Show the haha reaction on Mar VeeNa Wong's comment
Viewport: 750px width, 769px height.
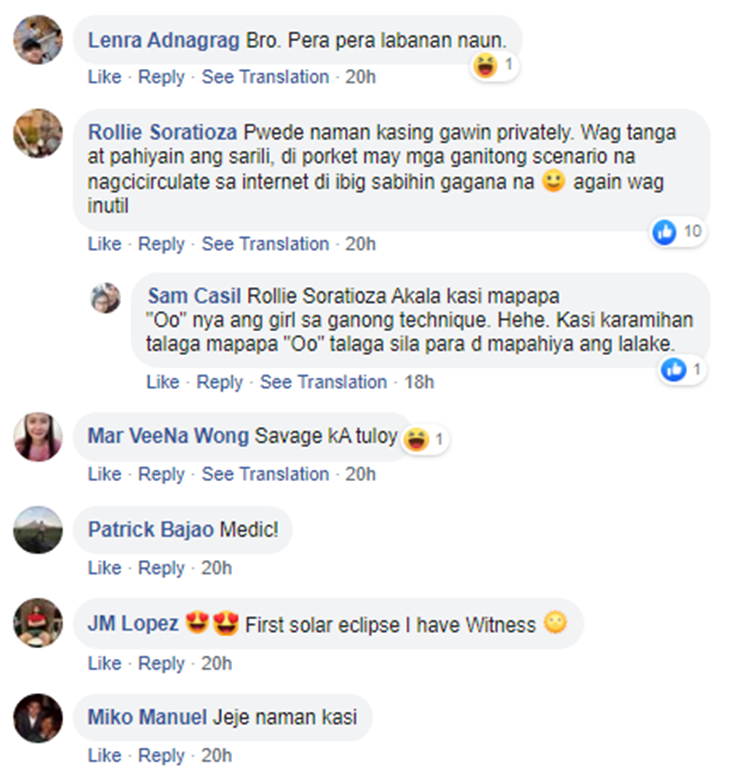pos(425,439)
